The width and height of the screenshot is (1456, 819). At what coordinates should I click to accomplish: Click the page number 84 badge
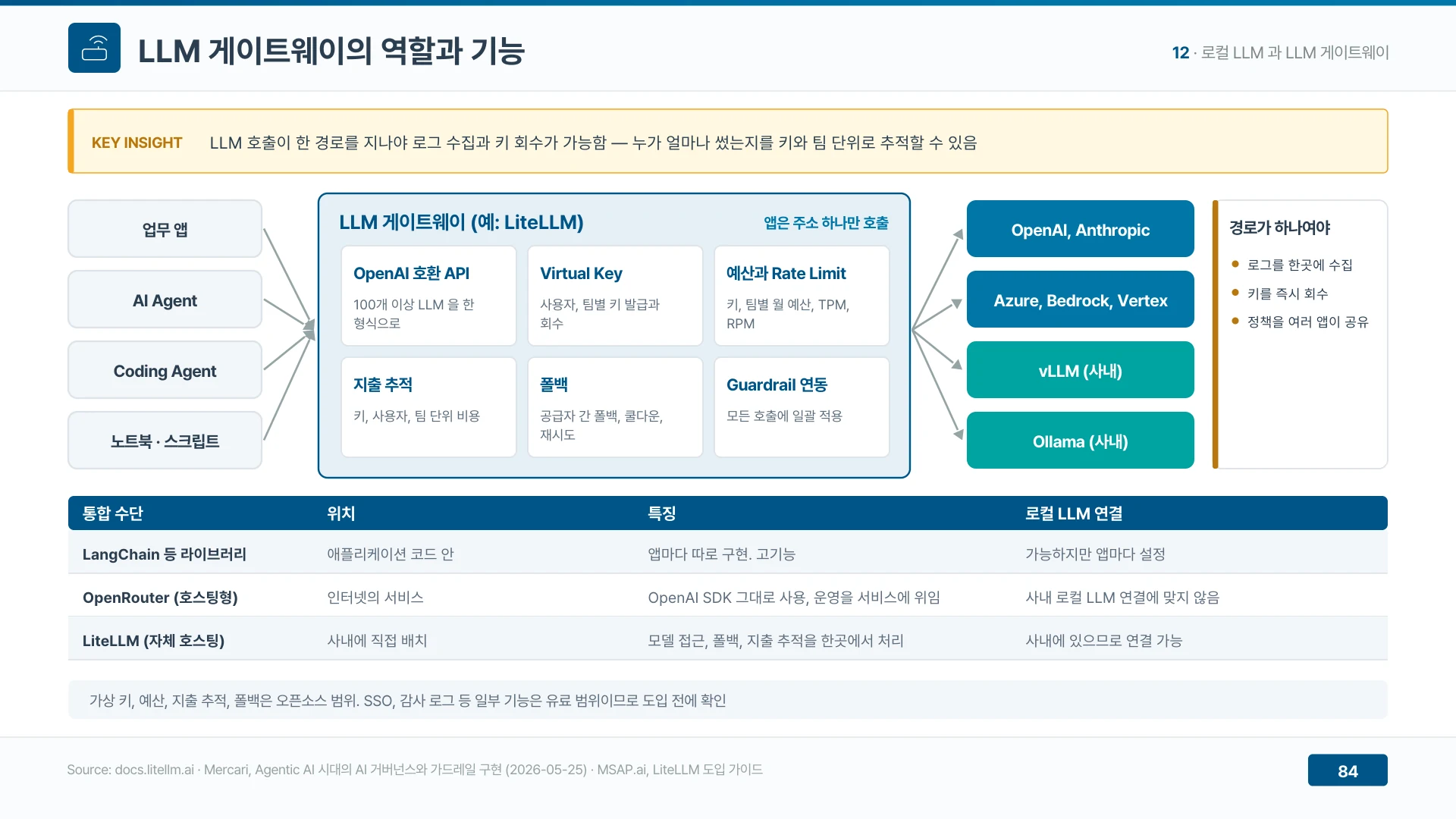tap(1348, 770)
